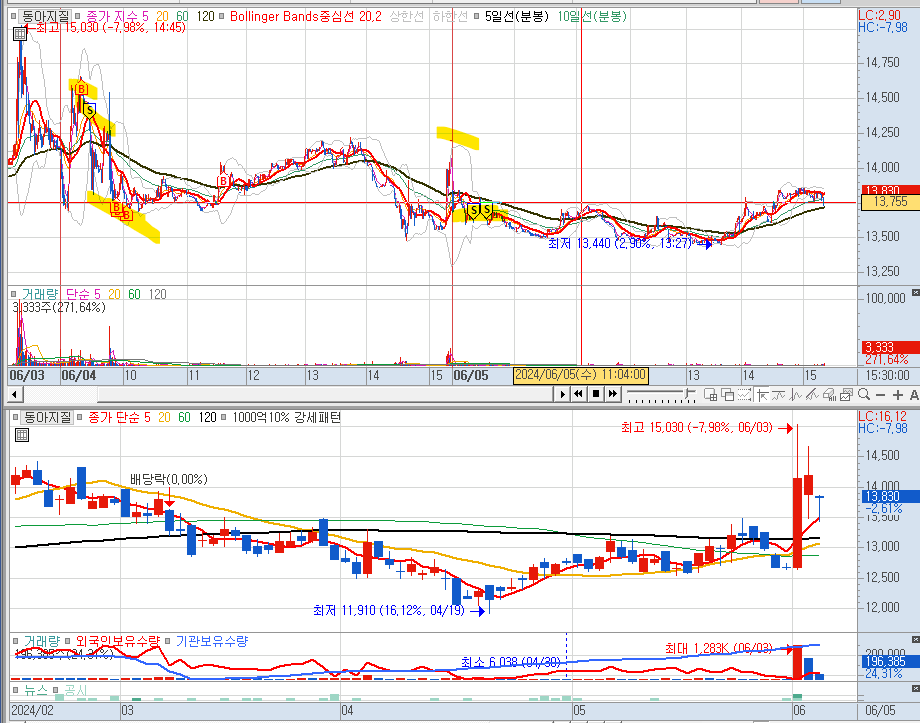The image size is (920, 723).
Task: Click the horizontal line with wave icon
Action: 779,394
